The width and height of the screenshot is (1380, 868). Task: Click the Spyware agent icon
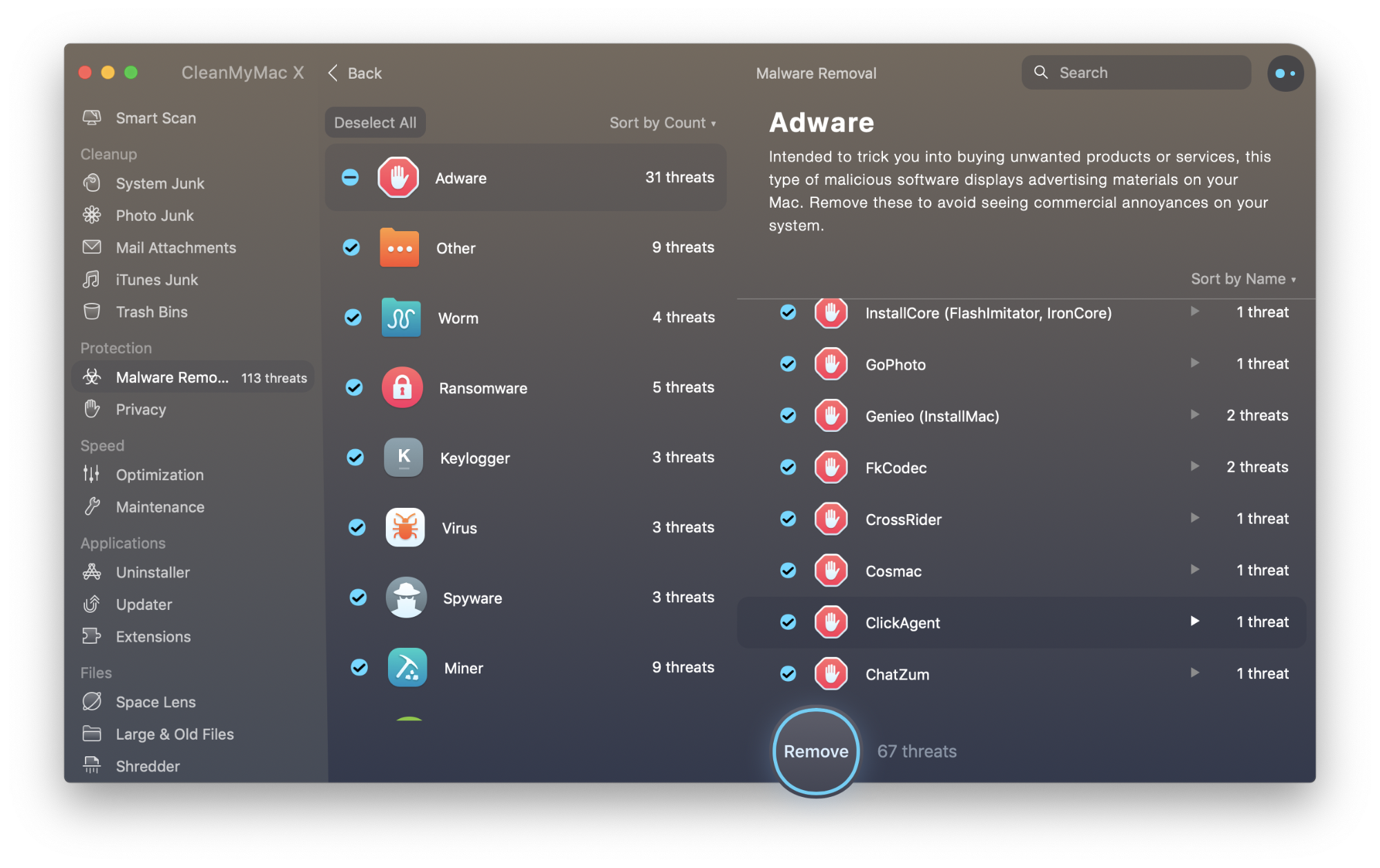coord(407,598)
